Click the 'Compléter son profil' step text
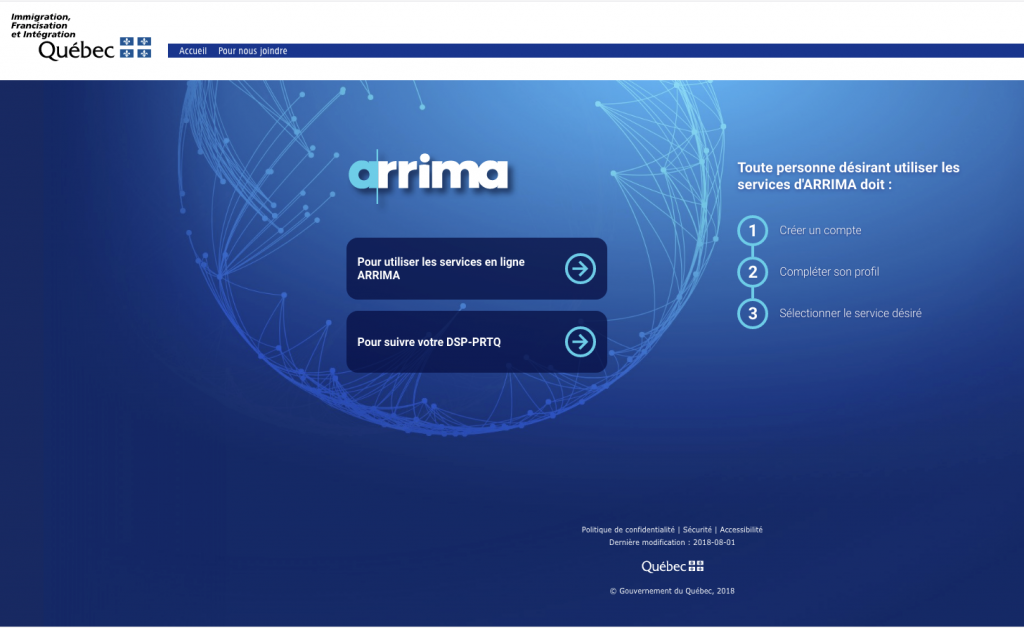Screen dimensions: 1024x628 (x=829, y=272)
